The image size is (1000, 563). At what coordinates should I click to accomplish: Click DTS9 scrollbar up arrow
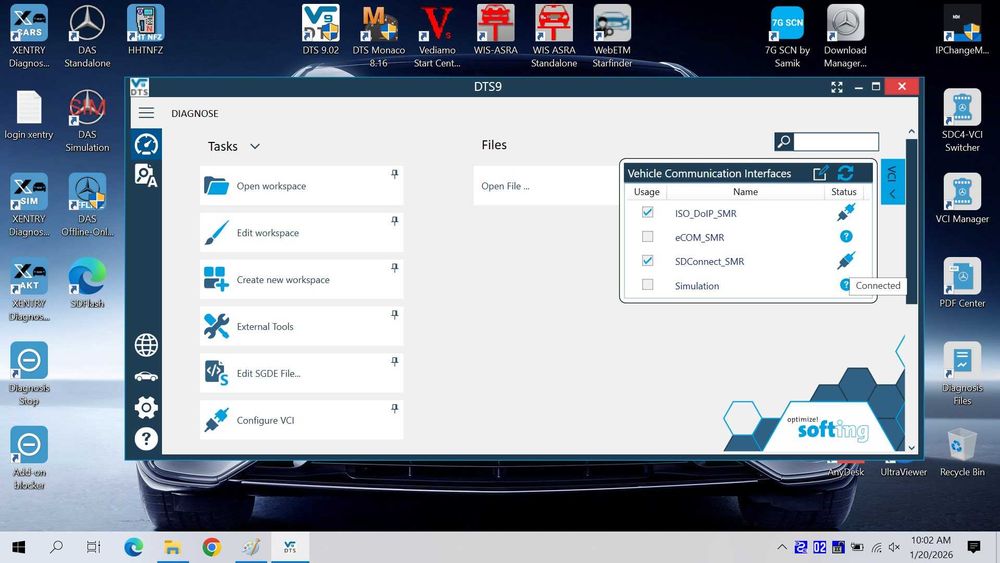point(911,131)
